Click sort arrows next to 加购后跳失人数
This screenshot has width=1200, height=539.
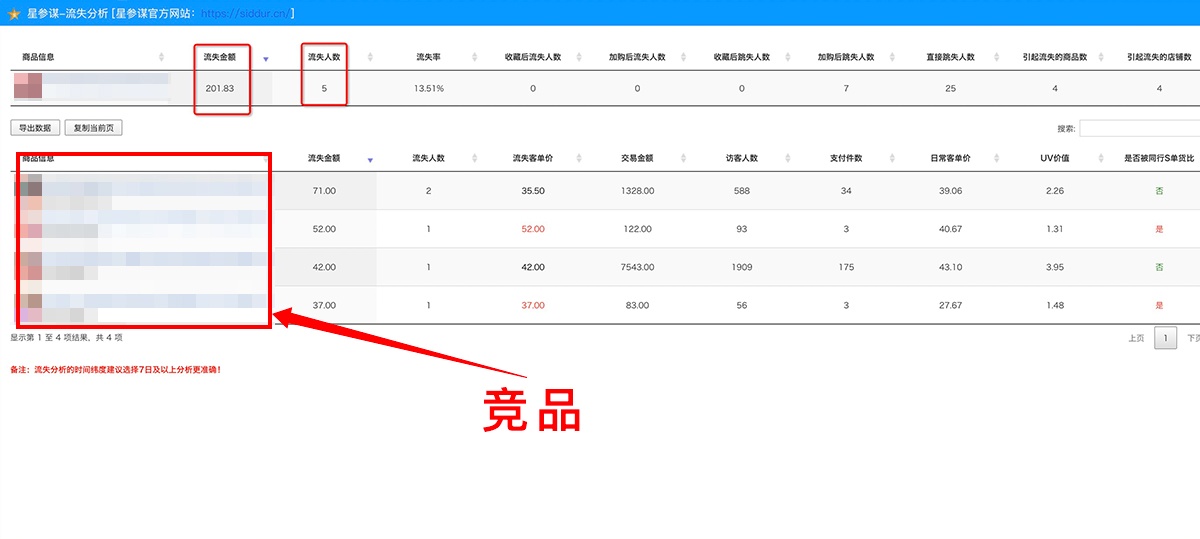[890, 57]
